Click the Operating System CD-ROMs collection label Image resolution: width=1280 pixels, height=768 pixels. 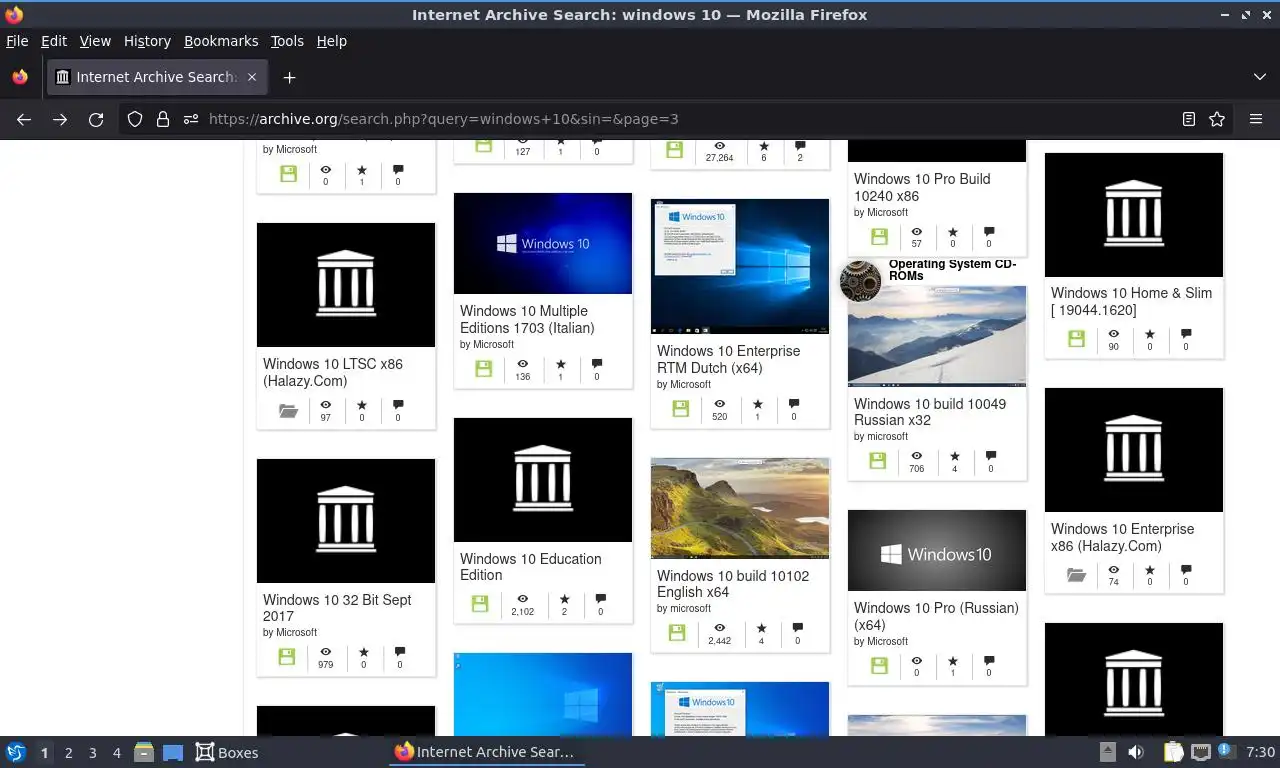pos(952,270)
